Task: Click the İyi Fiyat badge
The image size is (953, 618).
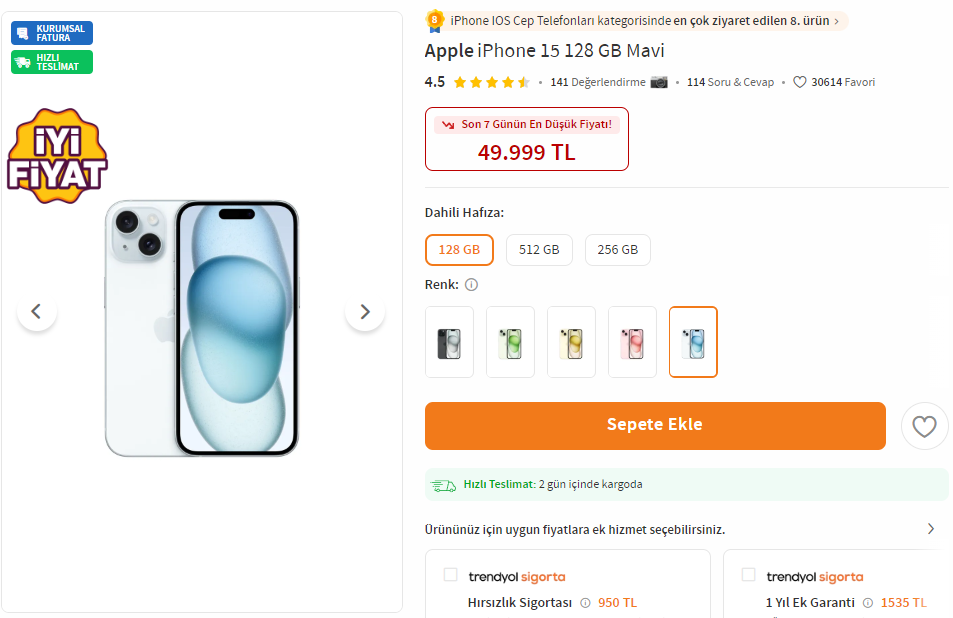Action: pos(56,157)
